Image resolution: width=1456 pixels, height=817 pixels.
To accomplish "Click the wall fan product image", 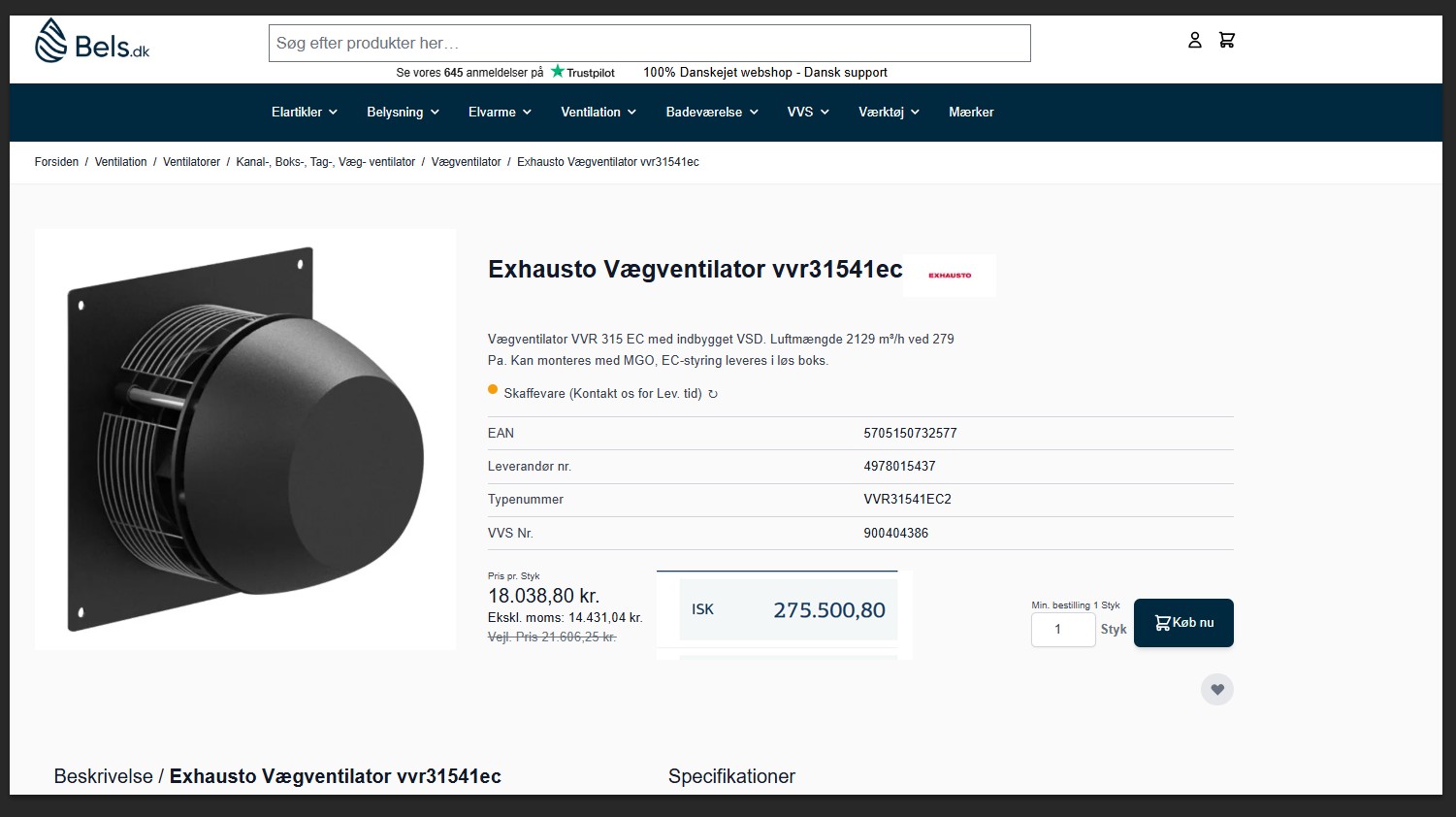I will point(245,440).
